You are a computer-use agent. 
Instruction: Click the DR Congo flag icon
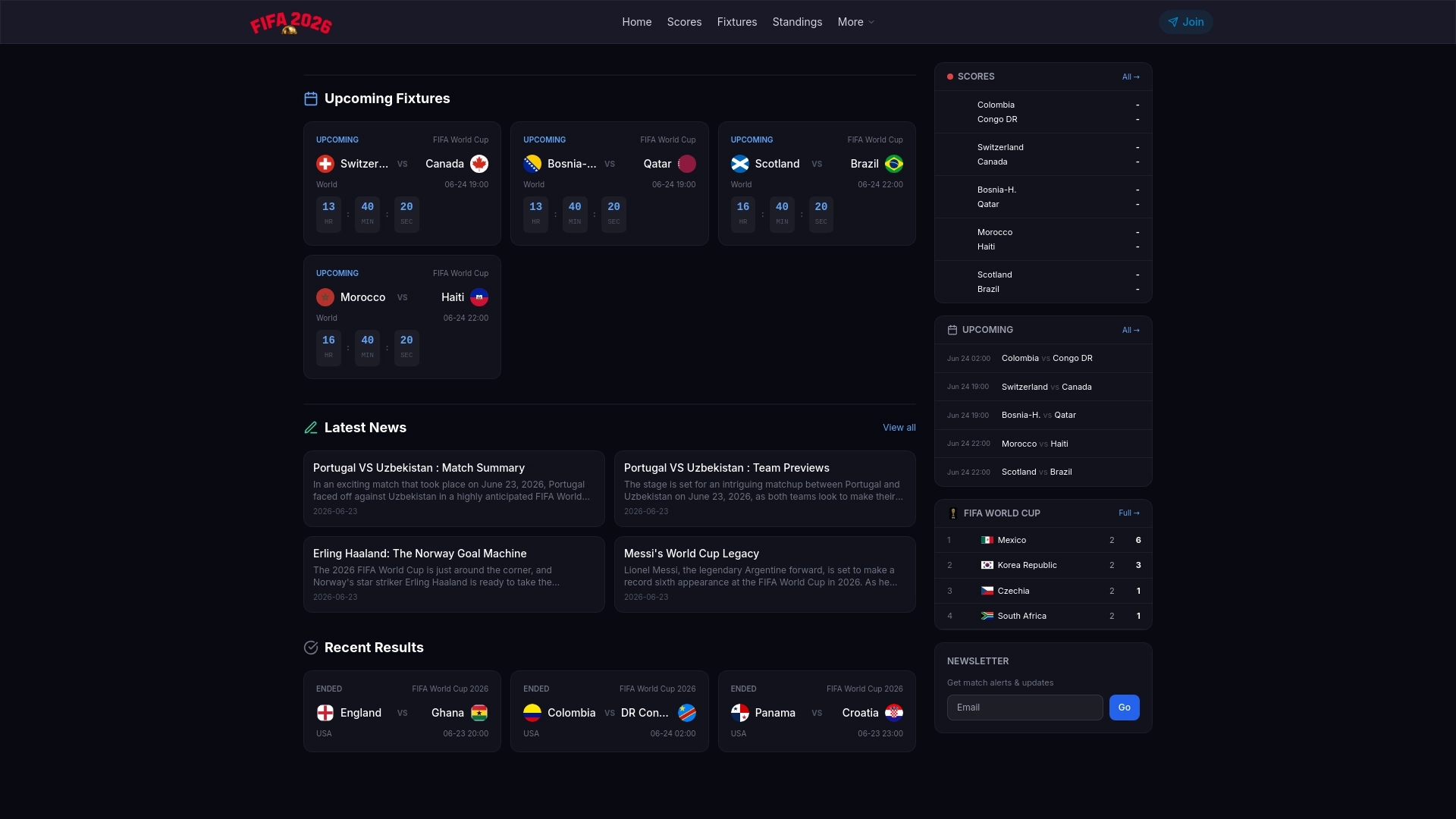687,713
